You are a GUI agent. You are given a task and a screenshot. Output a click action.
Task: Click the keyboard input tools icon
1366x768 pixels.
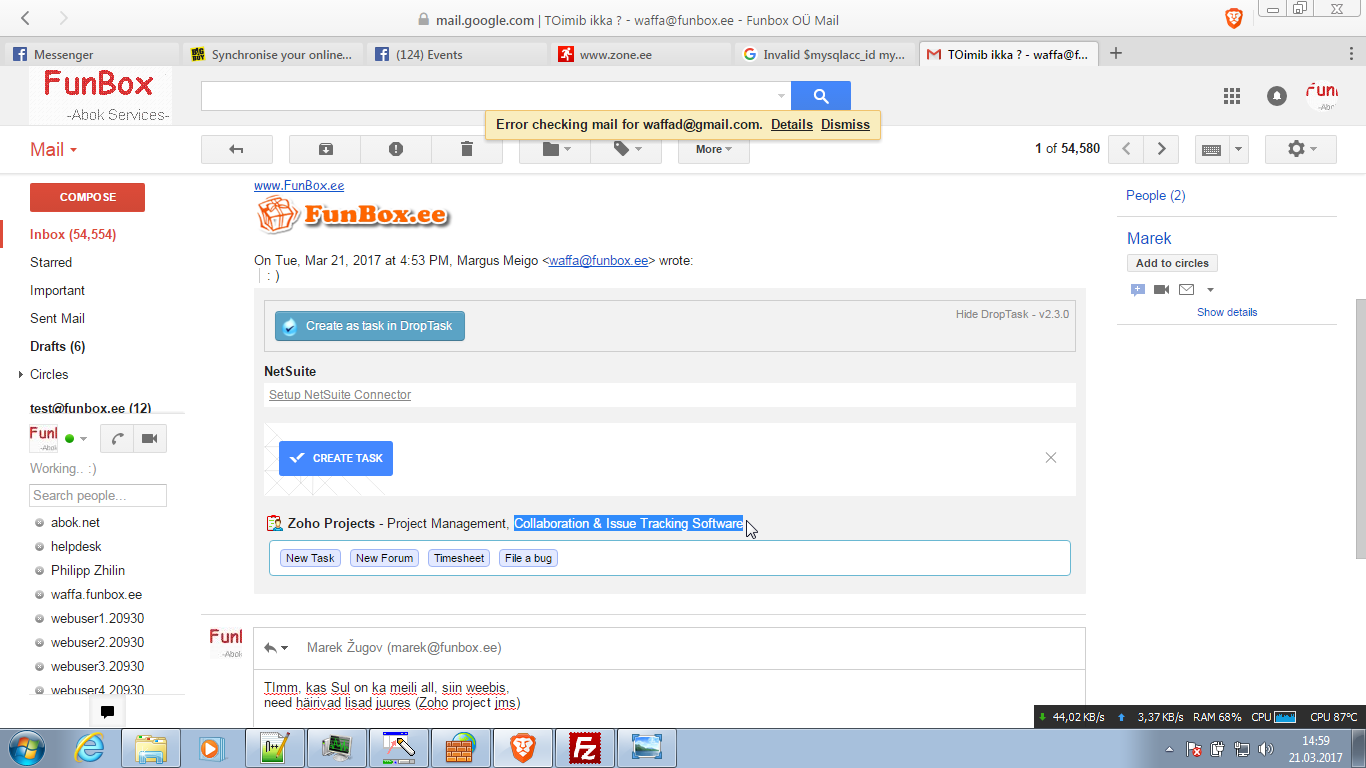[x=1211, y=149]
